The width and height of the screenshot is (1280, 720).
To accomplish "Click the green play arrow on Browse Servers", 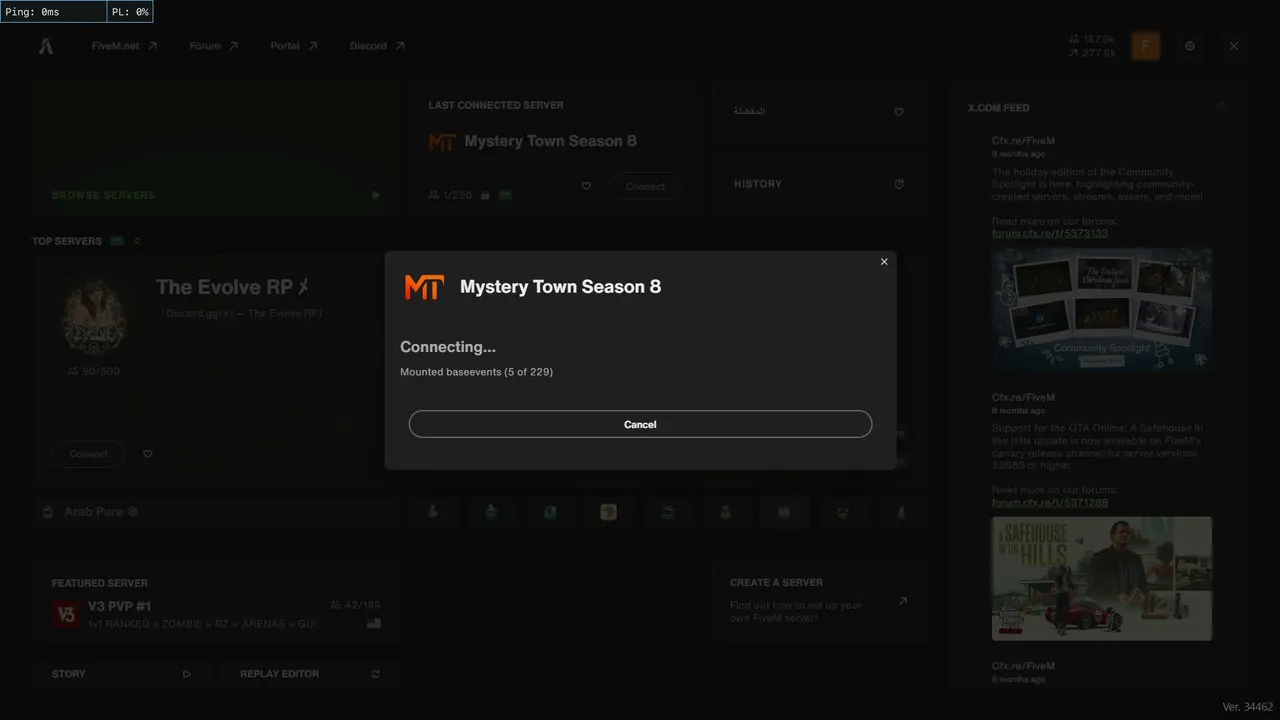I will 376,195.
